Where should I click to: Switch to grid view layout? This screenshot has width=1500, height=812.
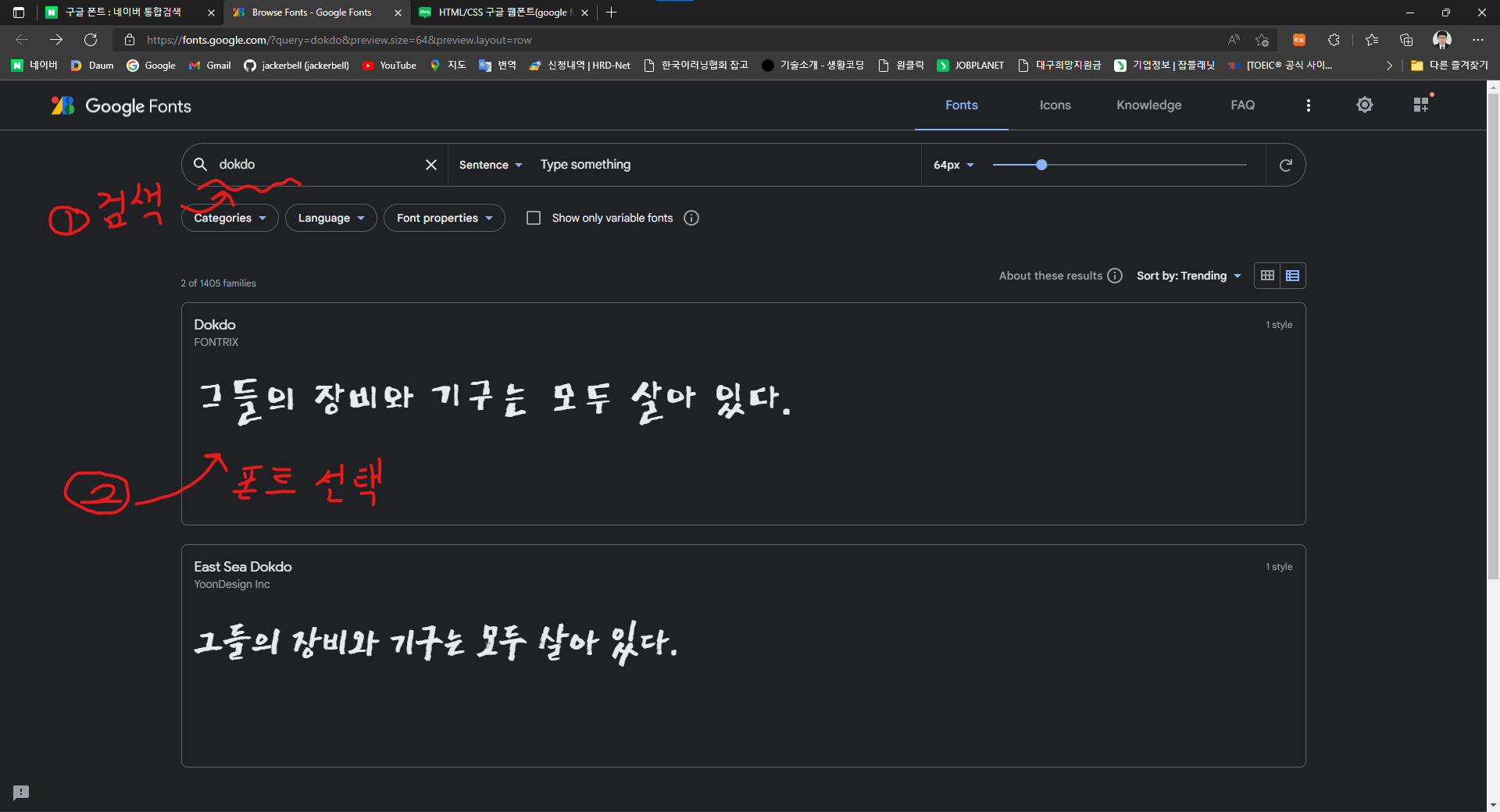point(1267,276)
